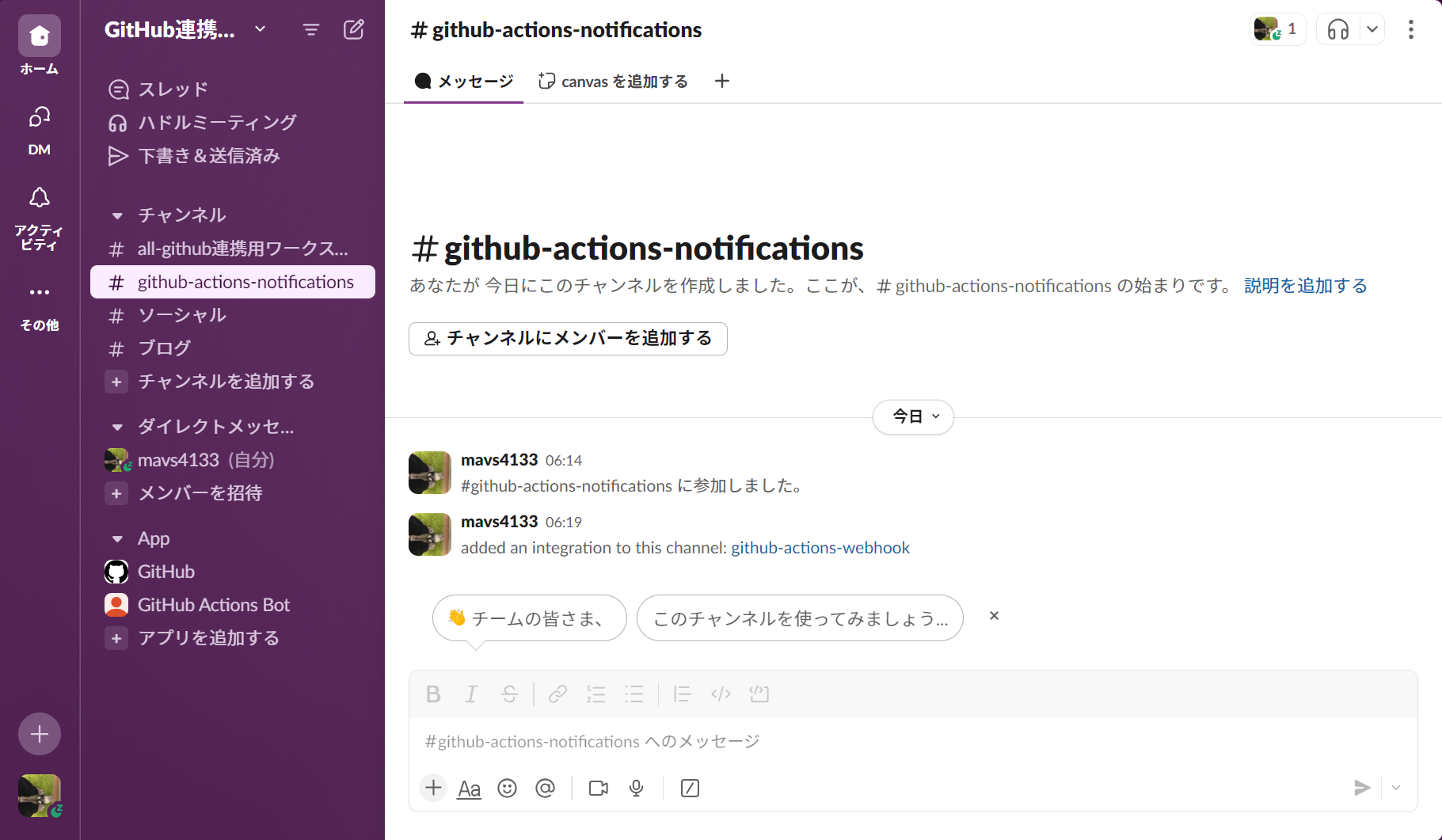The height and width of the screenshot is (840, 1442).
Task: Open the all-github連携用ワークス channel
Action: pyautogui.click(x=232, y=249)
